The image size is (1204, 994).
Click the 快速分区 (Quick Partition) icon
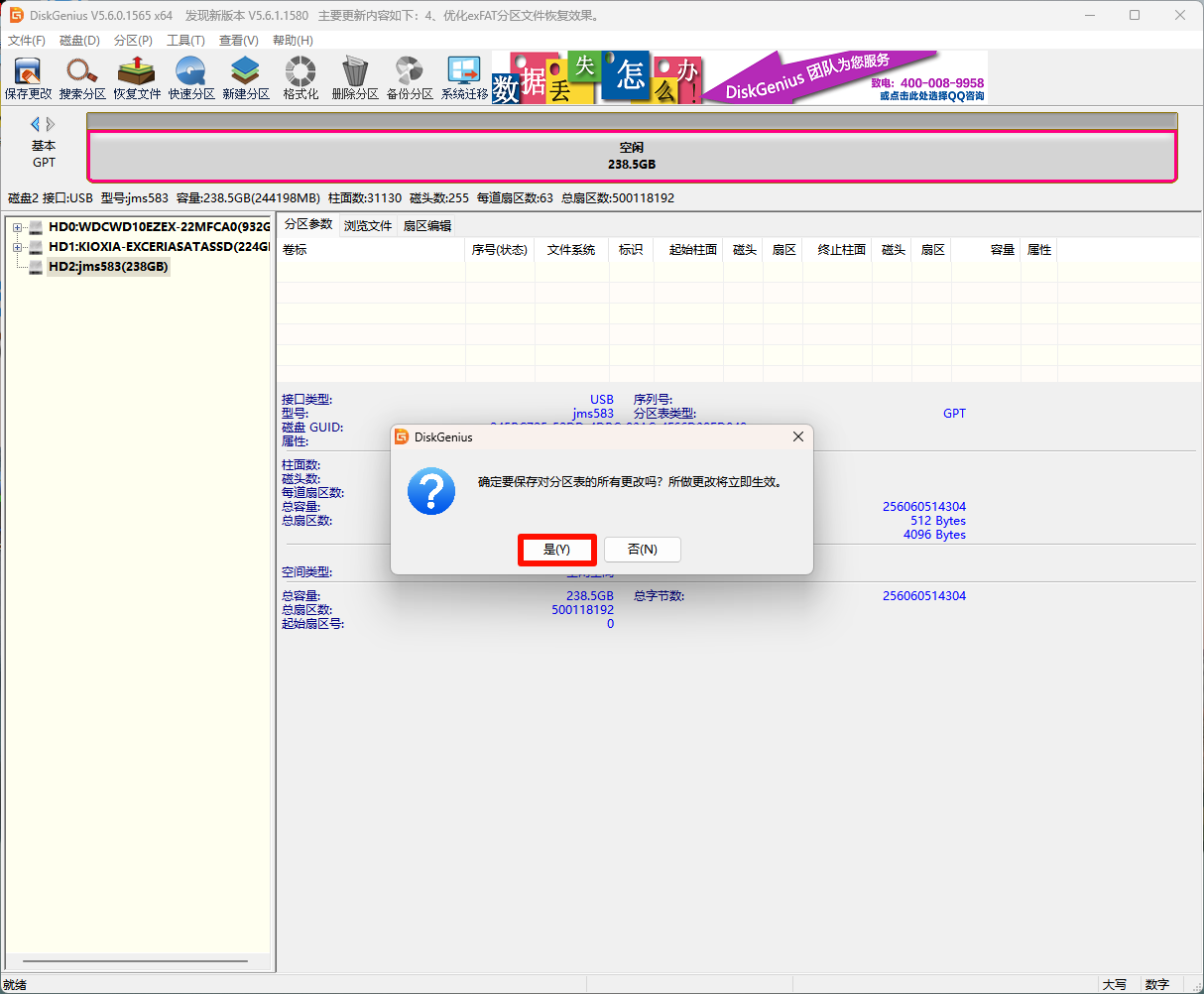[191, 77]
